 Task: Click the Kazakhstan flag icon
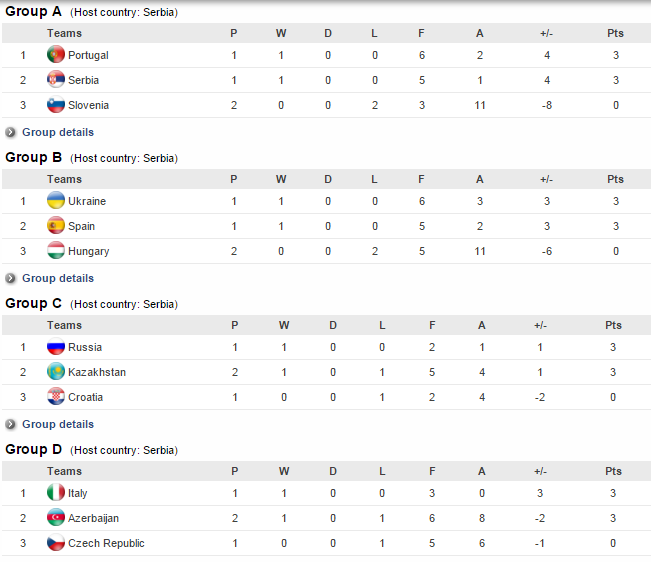click(x=56, y=372)
